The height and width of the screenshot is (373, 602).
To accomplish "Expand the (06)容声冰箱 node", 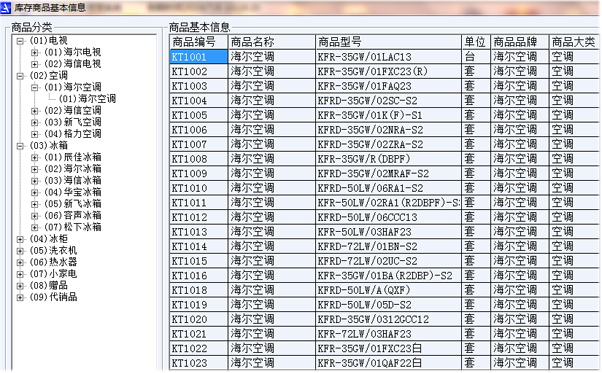I will [35, 216].
